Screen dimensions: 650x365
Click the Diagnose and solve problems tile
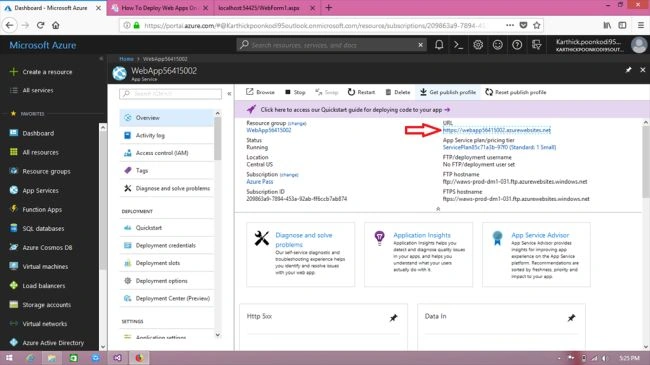point(301,254)
